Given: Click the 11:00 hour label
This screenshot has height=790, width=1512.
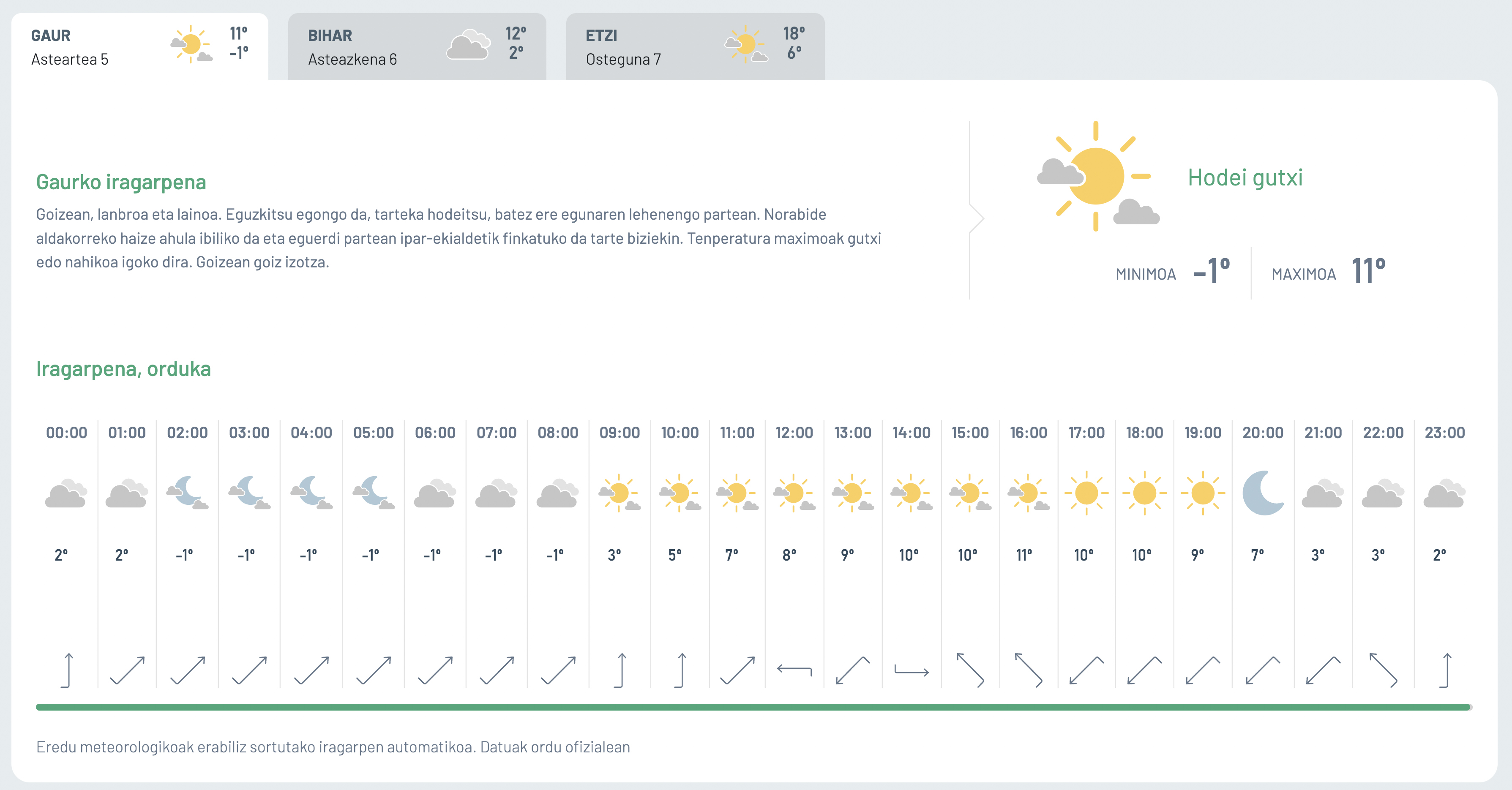Looking at the screenshot, I should click(x=737, y=433).
